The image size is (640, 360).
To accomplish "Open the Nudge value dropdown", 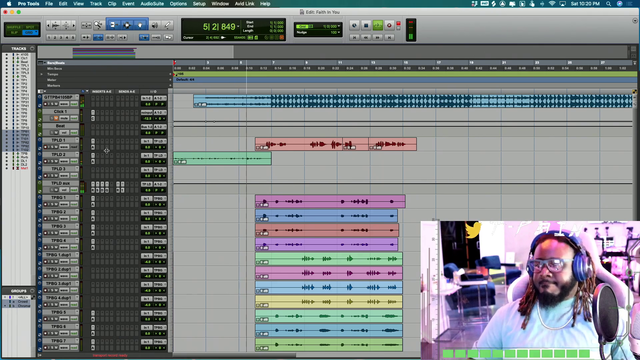I will [x=339, y=32].
